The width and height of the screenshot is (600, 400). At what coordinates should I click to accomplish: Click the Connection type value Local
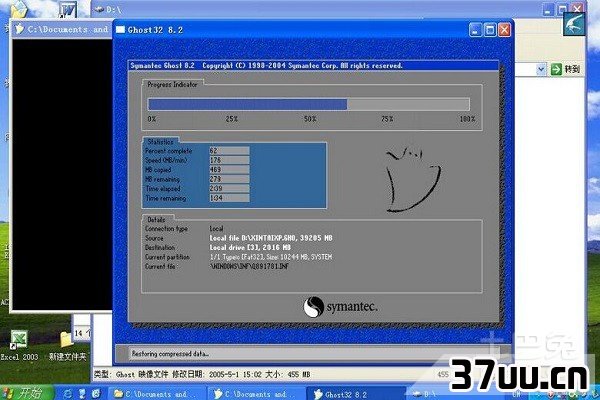point(216,229)
